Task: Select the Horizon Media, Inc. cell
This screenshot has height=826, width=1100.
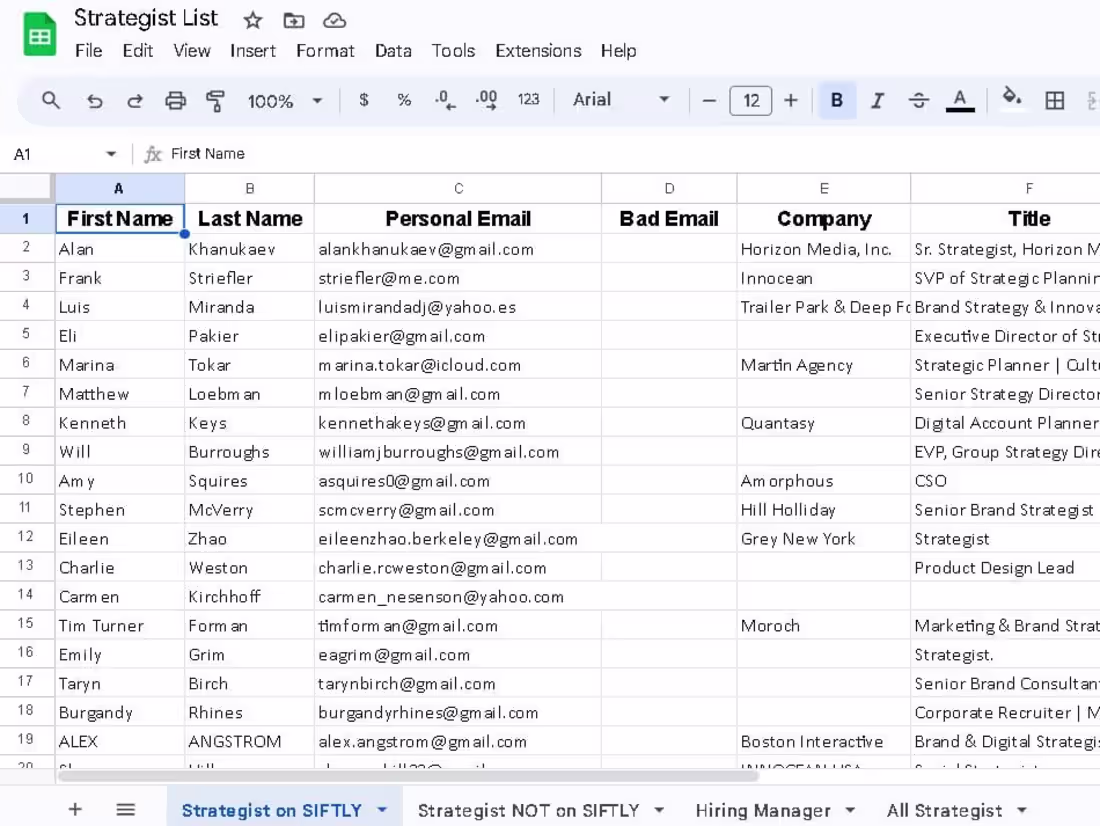Action: coord(824,249)
